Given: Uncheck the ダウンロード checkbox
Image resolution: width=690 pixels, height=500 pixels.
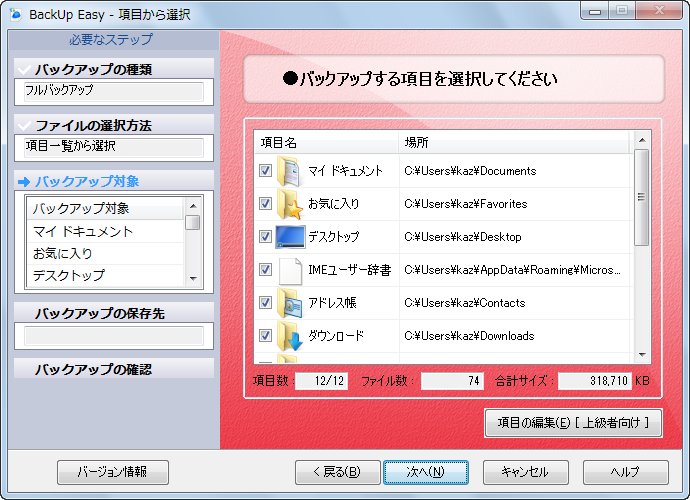Looking at the screenshot, I should coord(265,335).
